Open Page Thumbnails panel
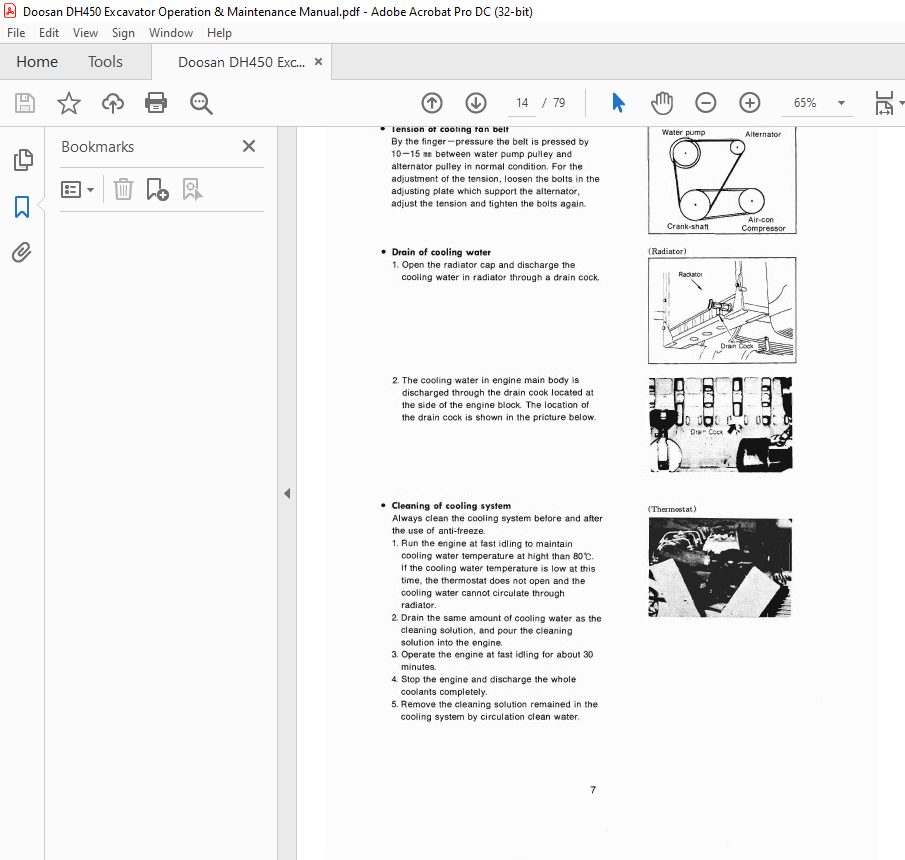The width and height of the screenshot is (905, 860). tap(23, 160)
